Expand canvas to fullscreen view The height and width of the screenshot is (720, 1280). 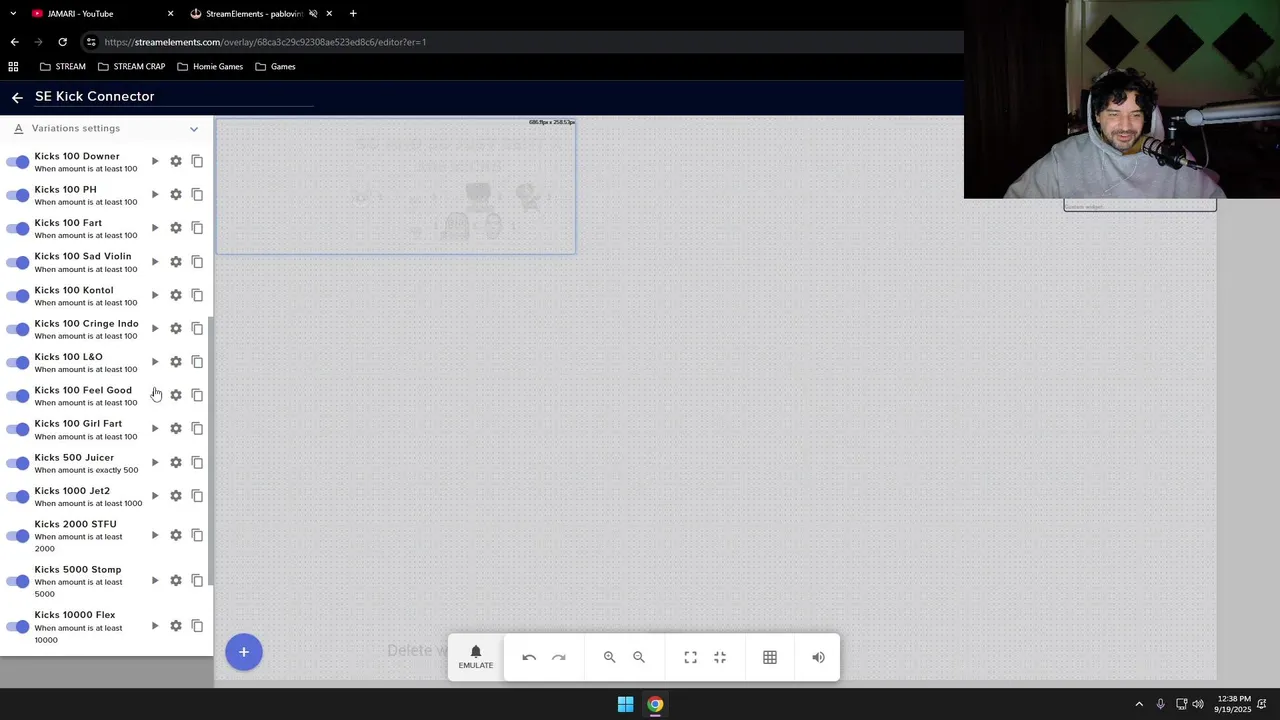point(690,657)
